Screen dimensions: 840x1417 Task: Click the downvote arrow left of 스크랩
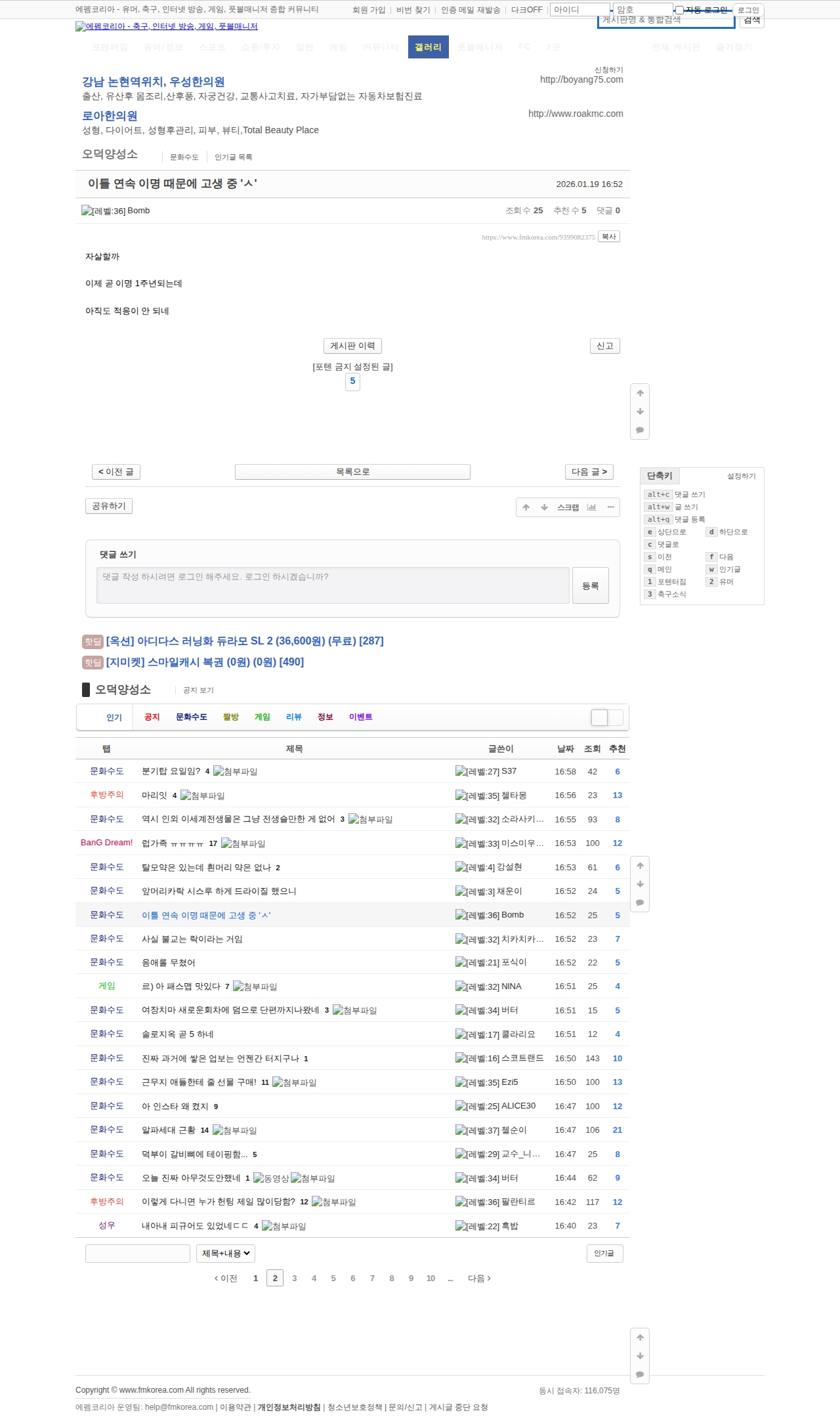click(544, 507)
